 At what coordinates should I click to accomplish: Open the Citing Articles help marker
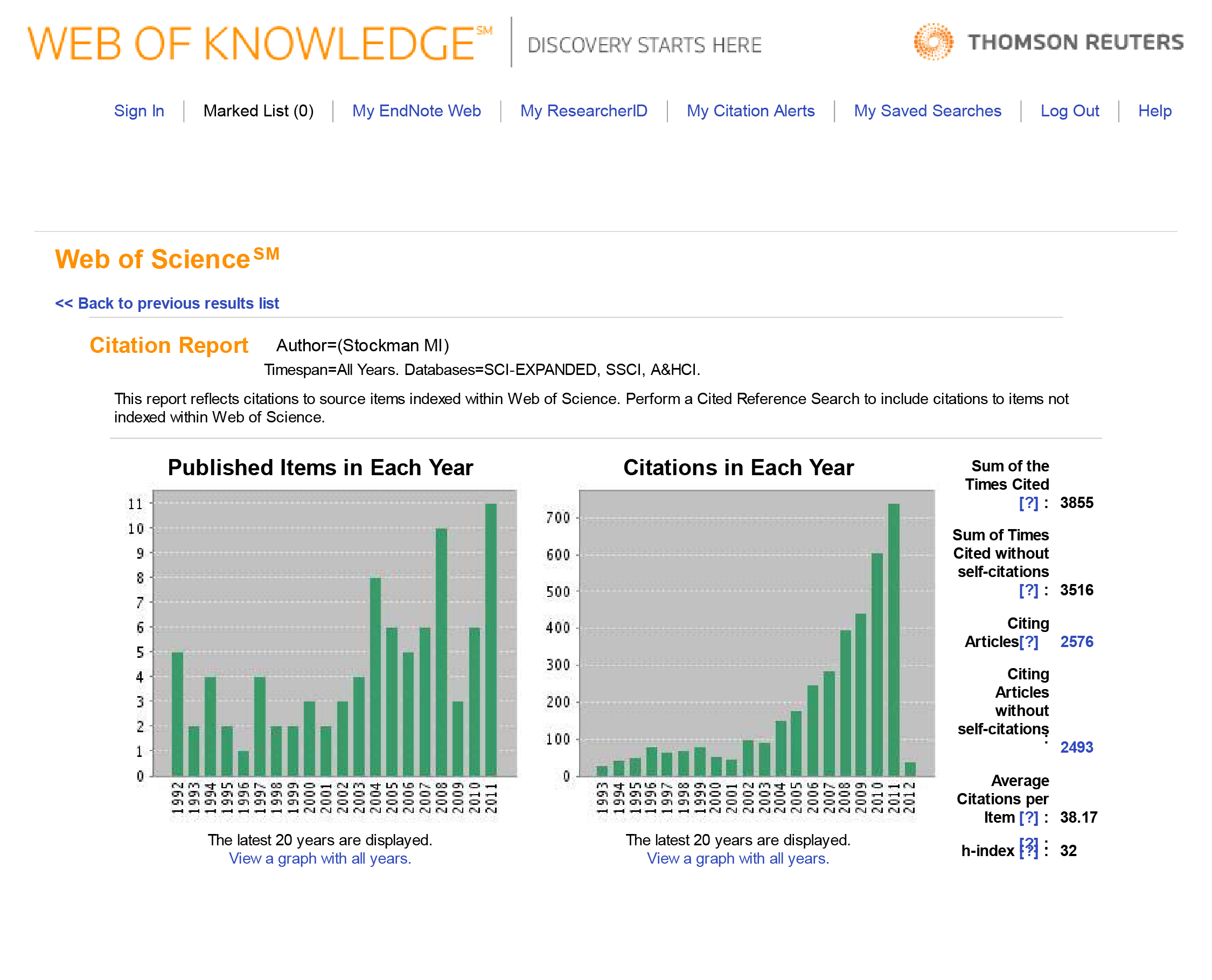click(1028, 641)
